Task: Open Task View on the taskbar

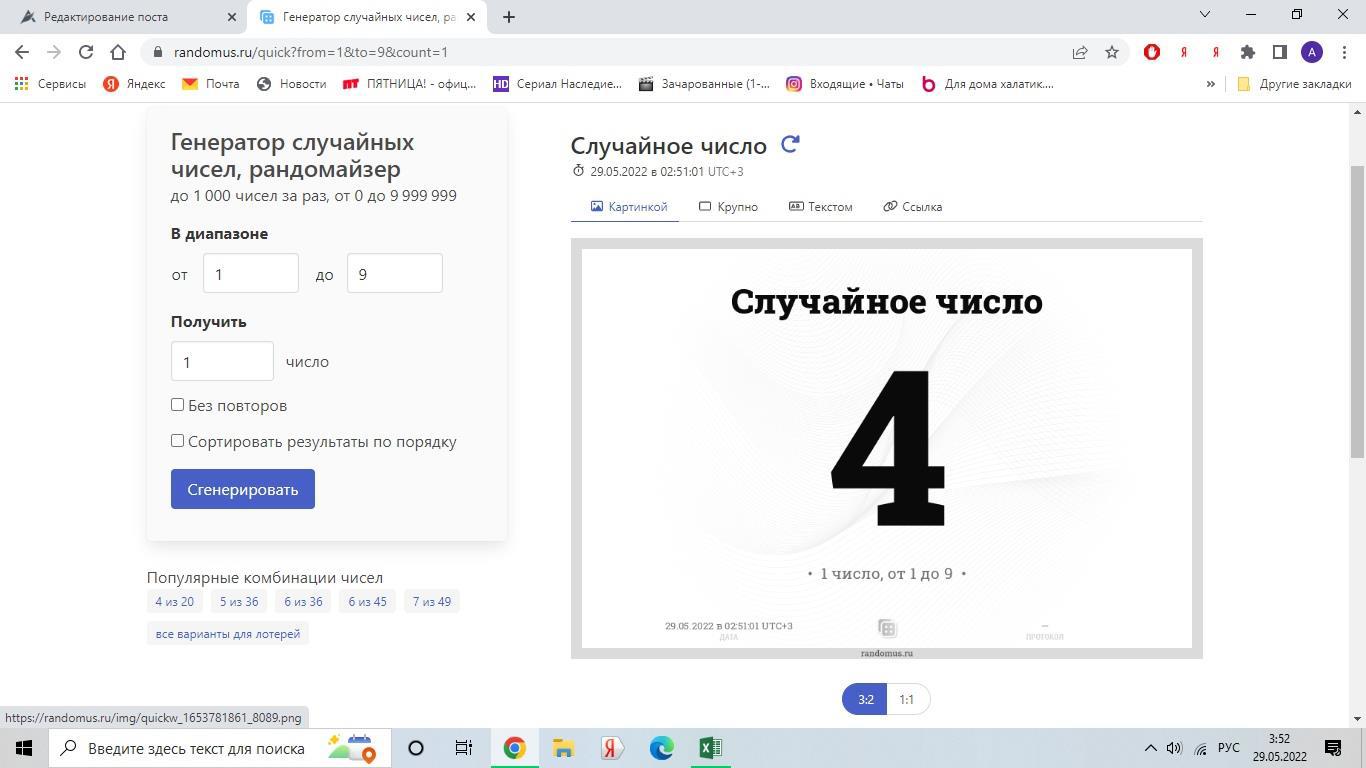Action: click(464, 748)
